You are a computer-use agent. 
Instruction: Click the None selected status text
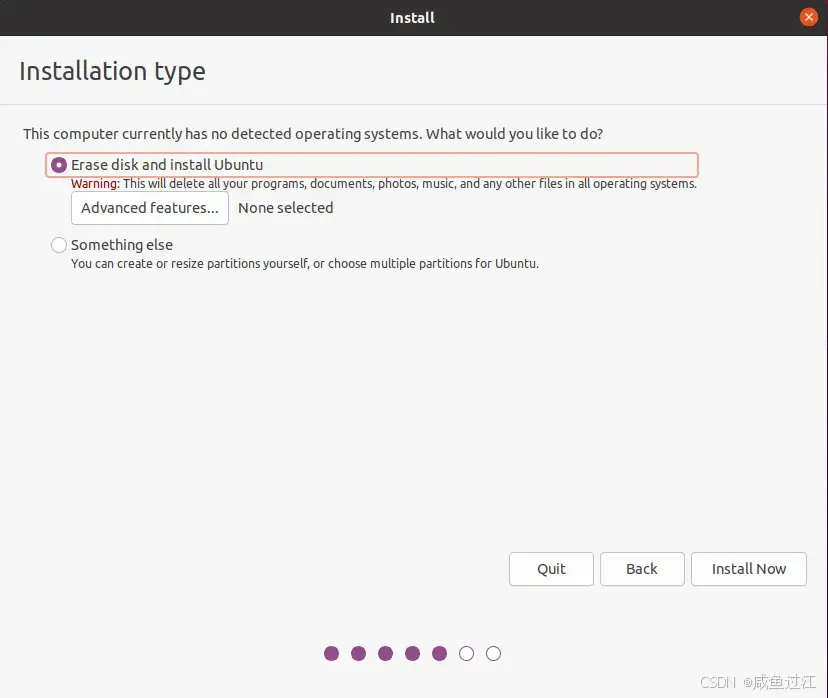click(x=286, y=208)
